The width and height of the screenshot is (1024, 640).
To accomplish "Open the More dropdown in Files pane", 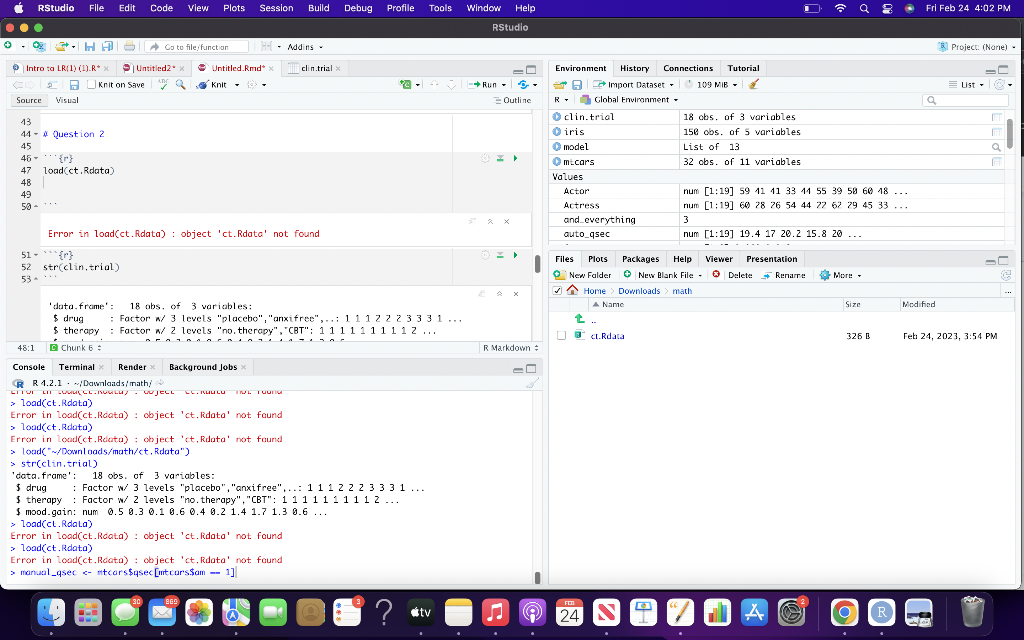I will [839, 275].
